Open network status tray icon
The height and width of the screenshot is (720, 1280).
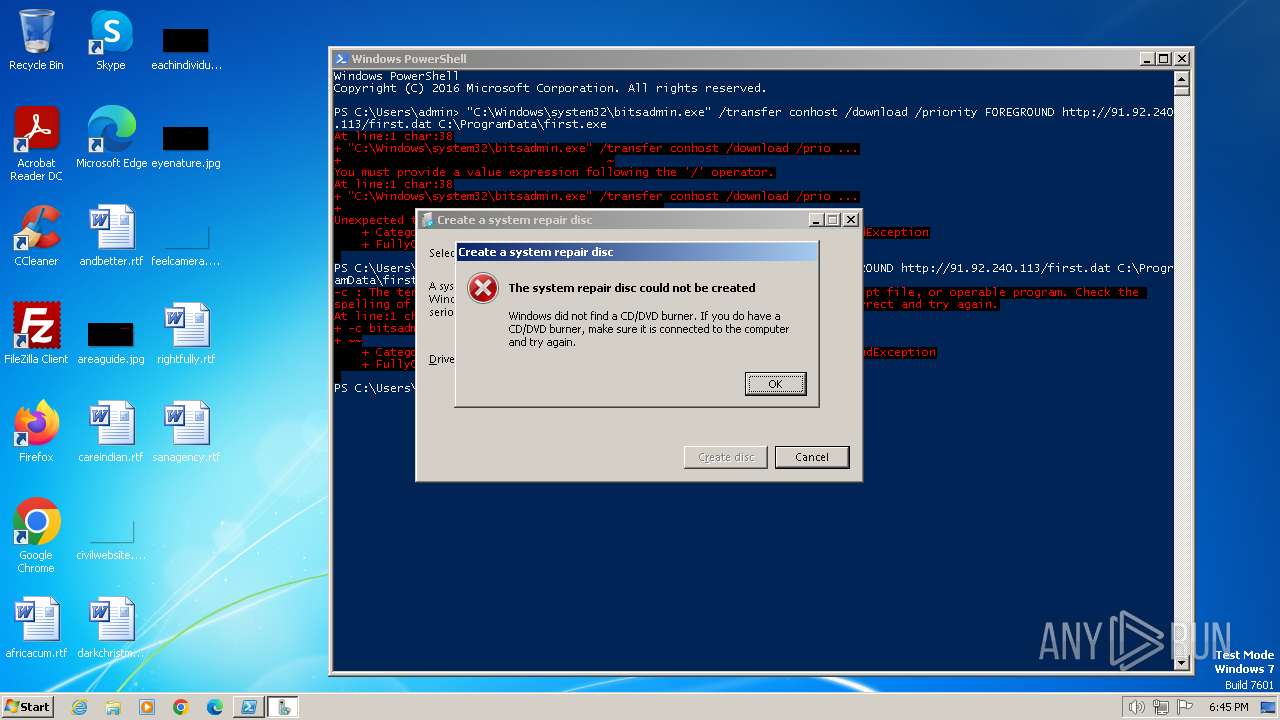tap(1160, 707)
